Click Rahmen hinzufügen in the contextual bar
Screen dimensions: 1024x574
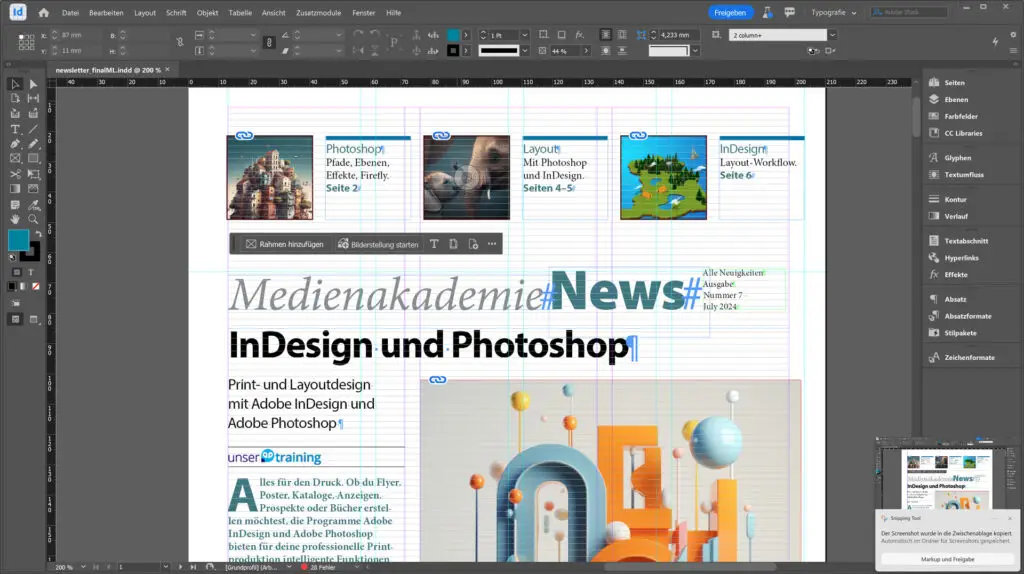284,244
